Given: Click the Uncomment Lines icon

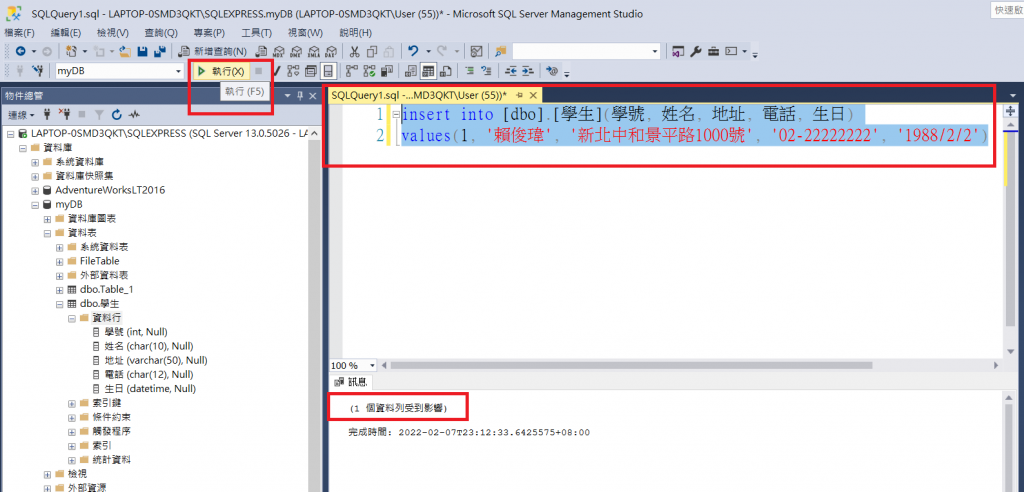Looking at the screenshot, I should [486, 71].
